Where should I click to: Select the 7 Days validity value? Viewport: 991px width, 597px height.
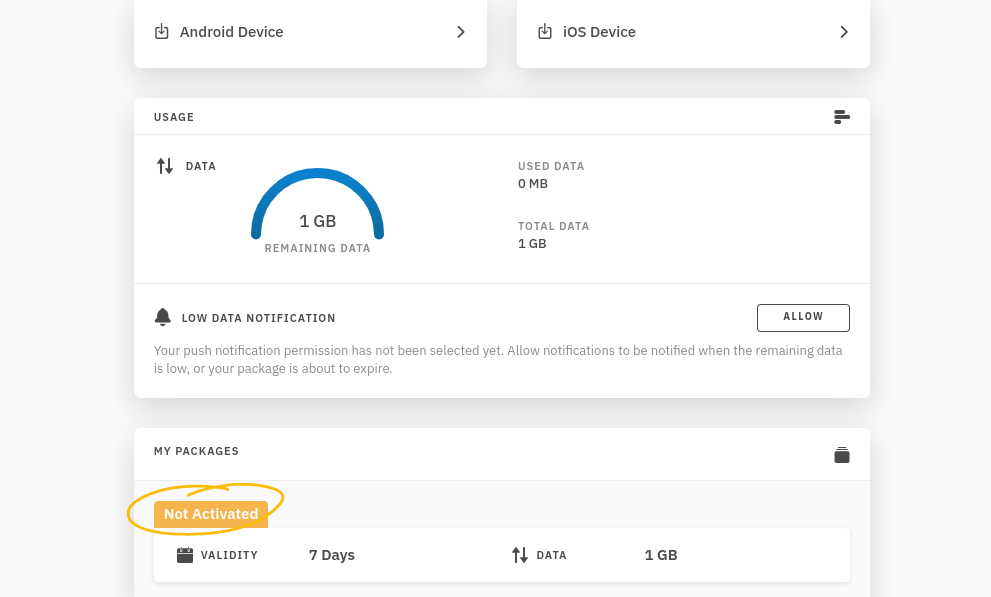point(332,555)
